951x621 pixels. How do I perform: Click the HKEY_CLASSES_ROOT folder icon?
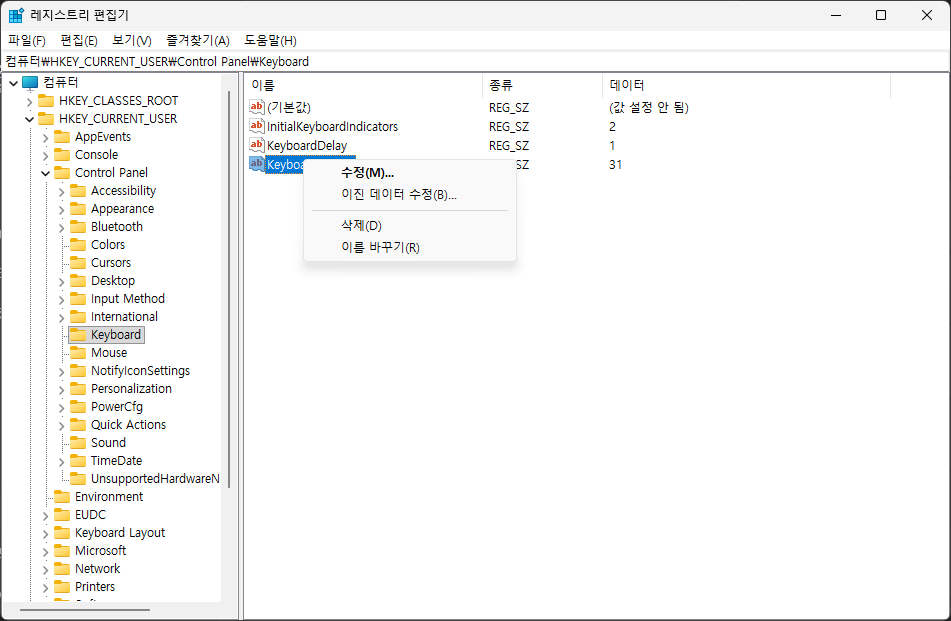point(46,101)
